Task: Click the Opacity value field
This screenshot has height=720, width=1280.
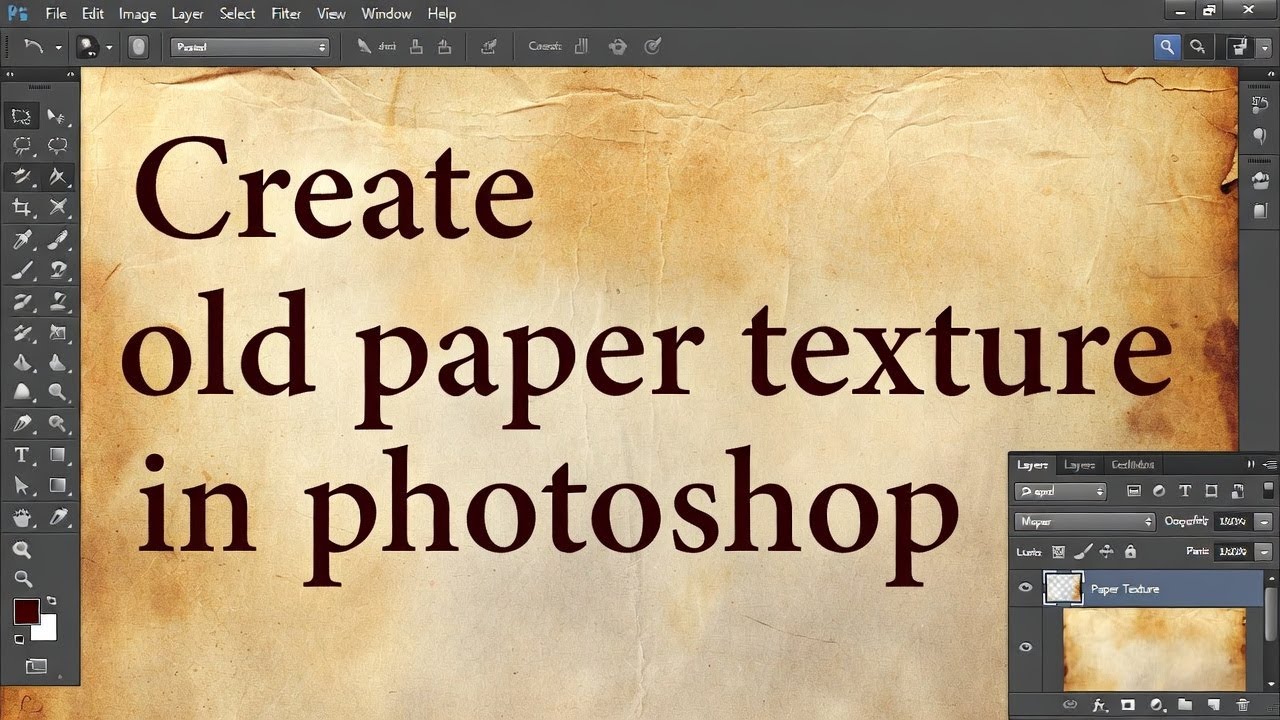Action: click(x=1232, y=521)
